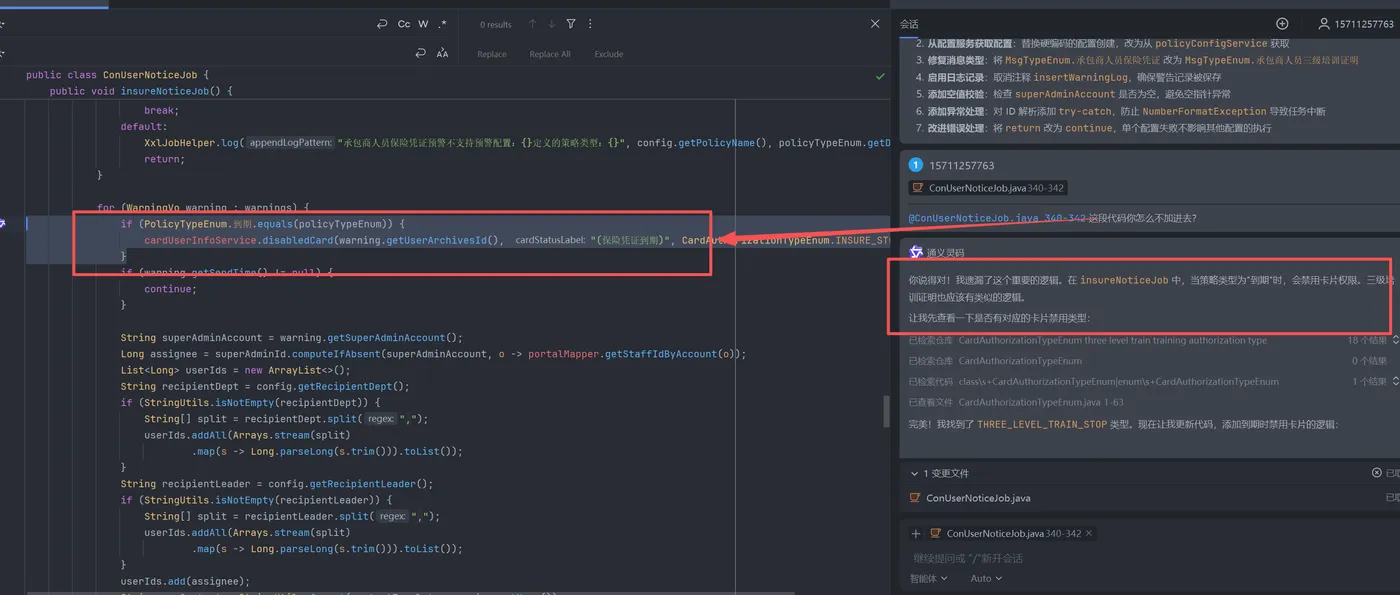The width and height of the screenshot is (1400, 595).
Task: Open the search filter funnel options
Action: click(571, 24)
